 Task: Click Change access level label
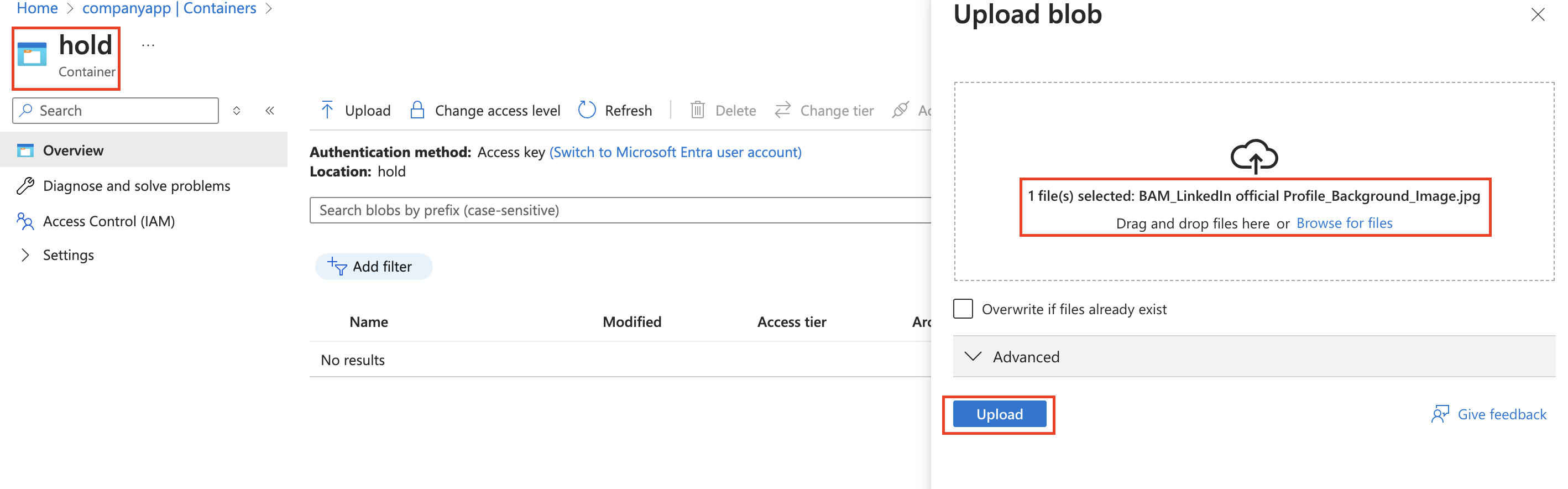(497, 110)
